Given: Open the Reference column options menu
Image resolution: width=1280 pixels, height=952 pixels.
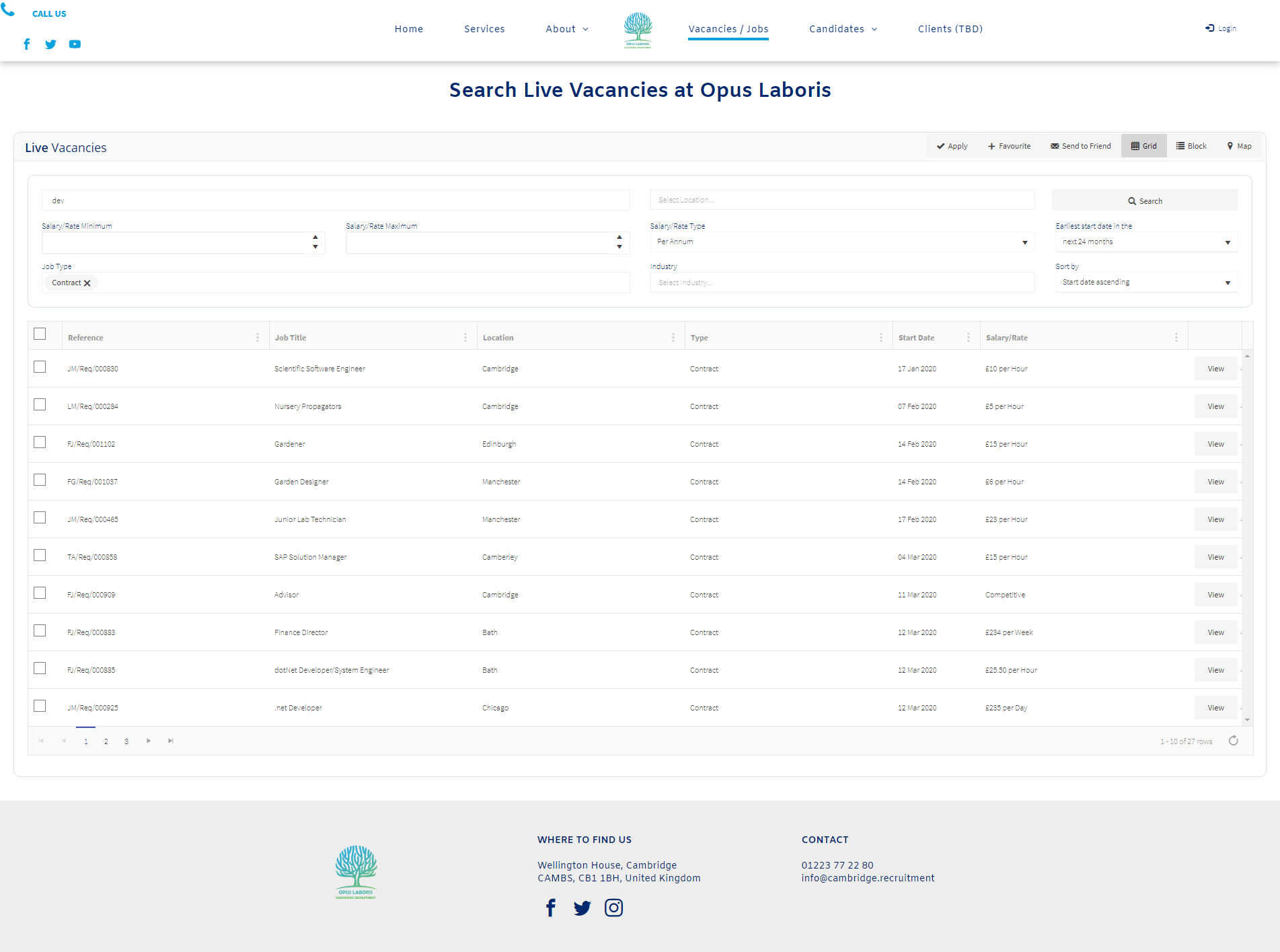Looking at the screenshot, I should click(257, 338).
